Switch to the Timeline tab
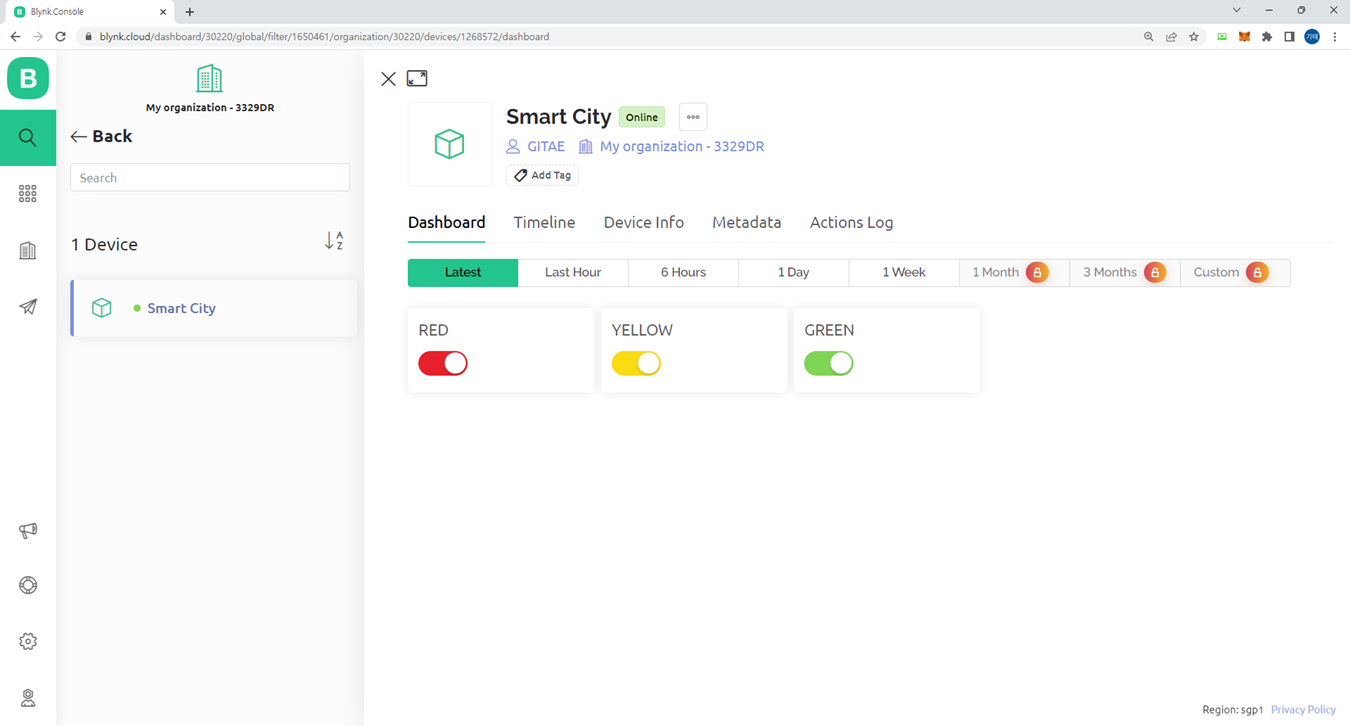The height and width of the screenshot is (726, 1350). [x=544, y=223]
